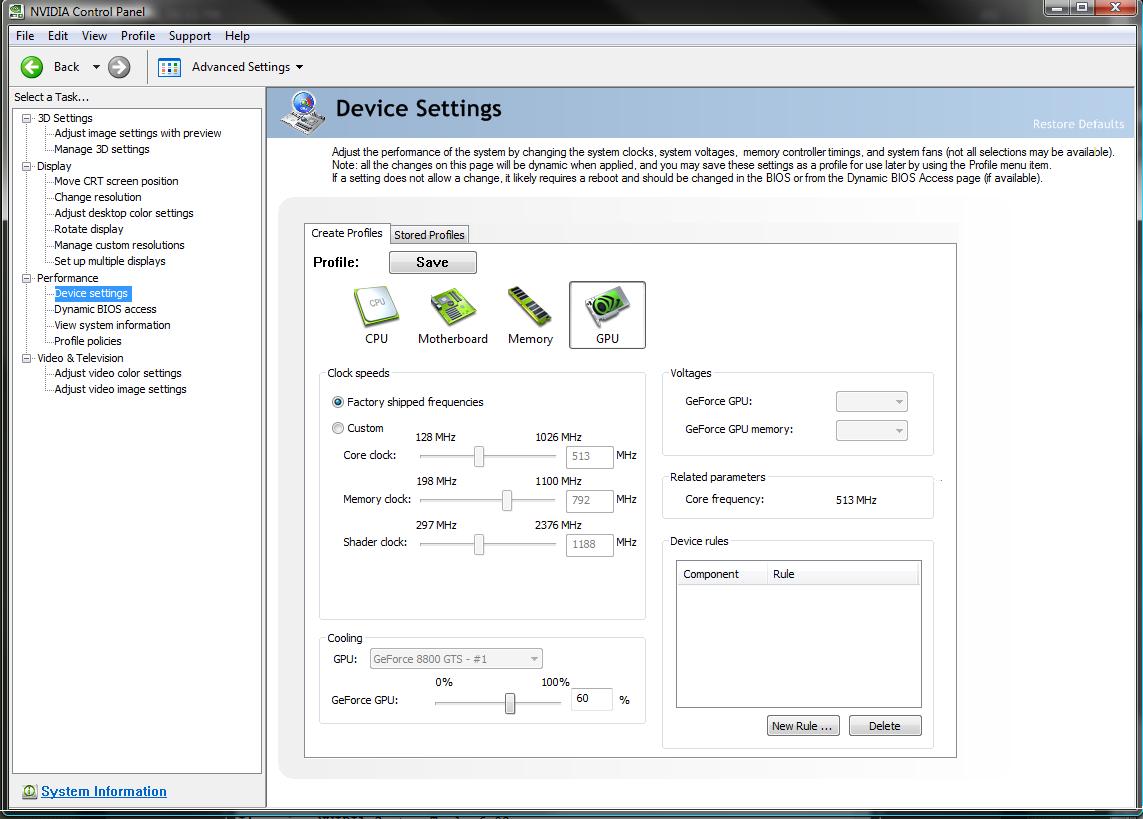Collapse the Performance tree node
Viewport: 1143px width, 819px height.
tap(27, 278)
